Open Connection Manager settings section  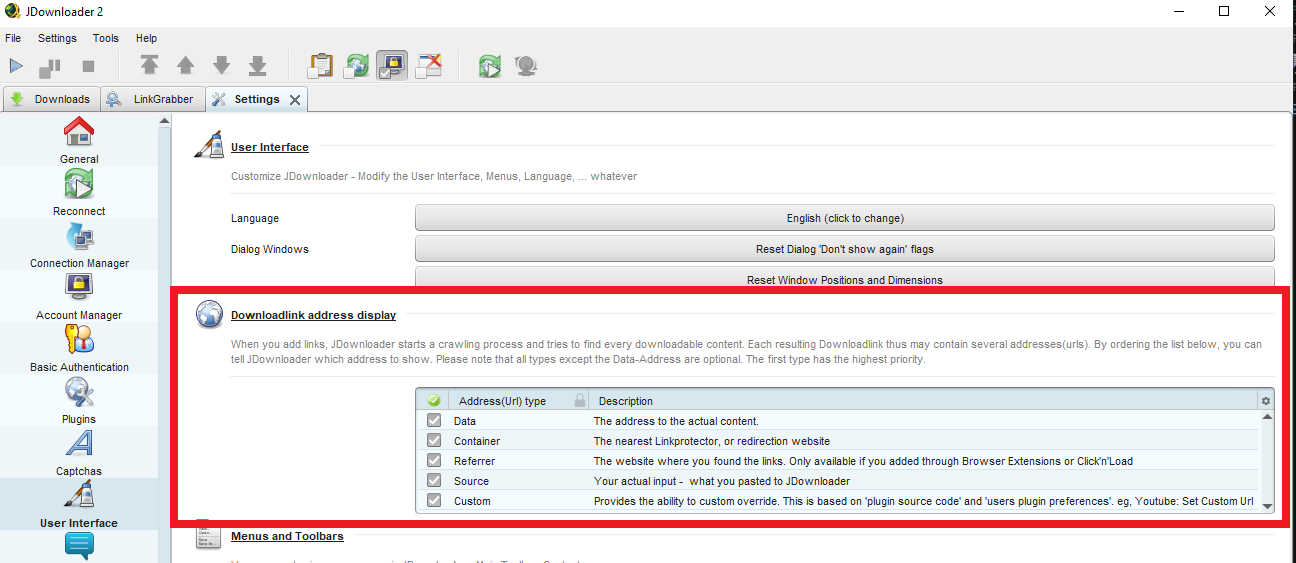click(79, 245)
